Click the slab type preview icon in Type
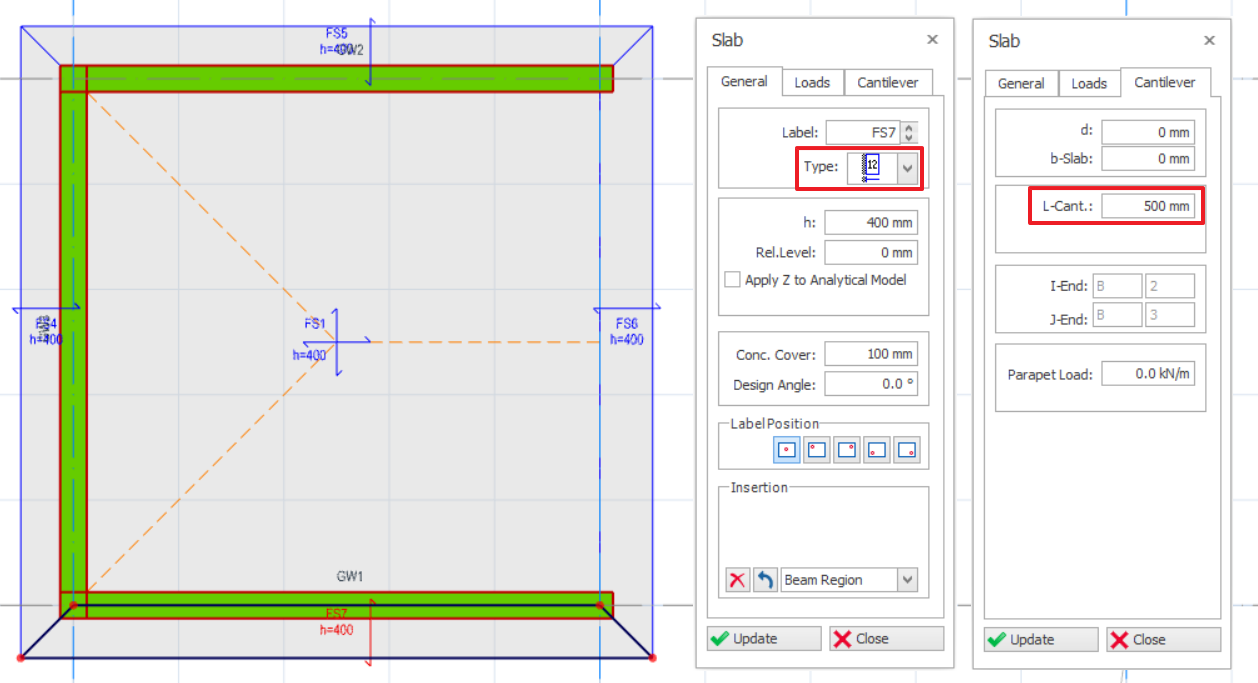Image resolution: width=1258 pixels, height=683 pixels. (873, 167)
